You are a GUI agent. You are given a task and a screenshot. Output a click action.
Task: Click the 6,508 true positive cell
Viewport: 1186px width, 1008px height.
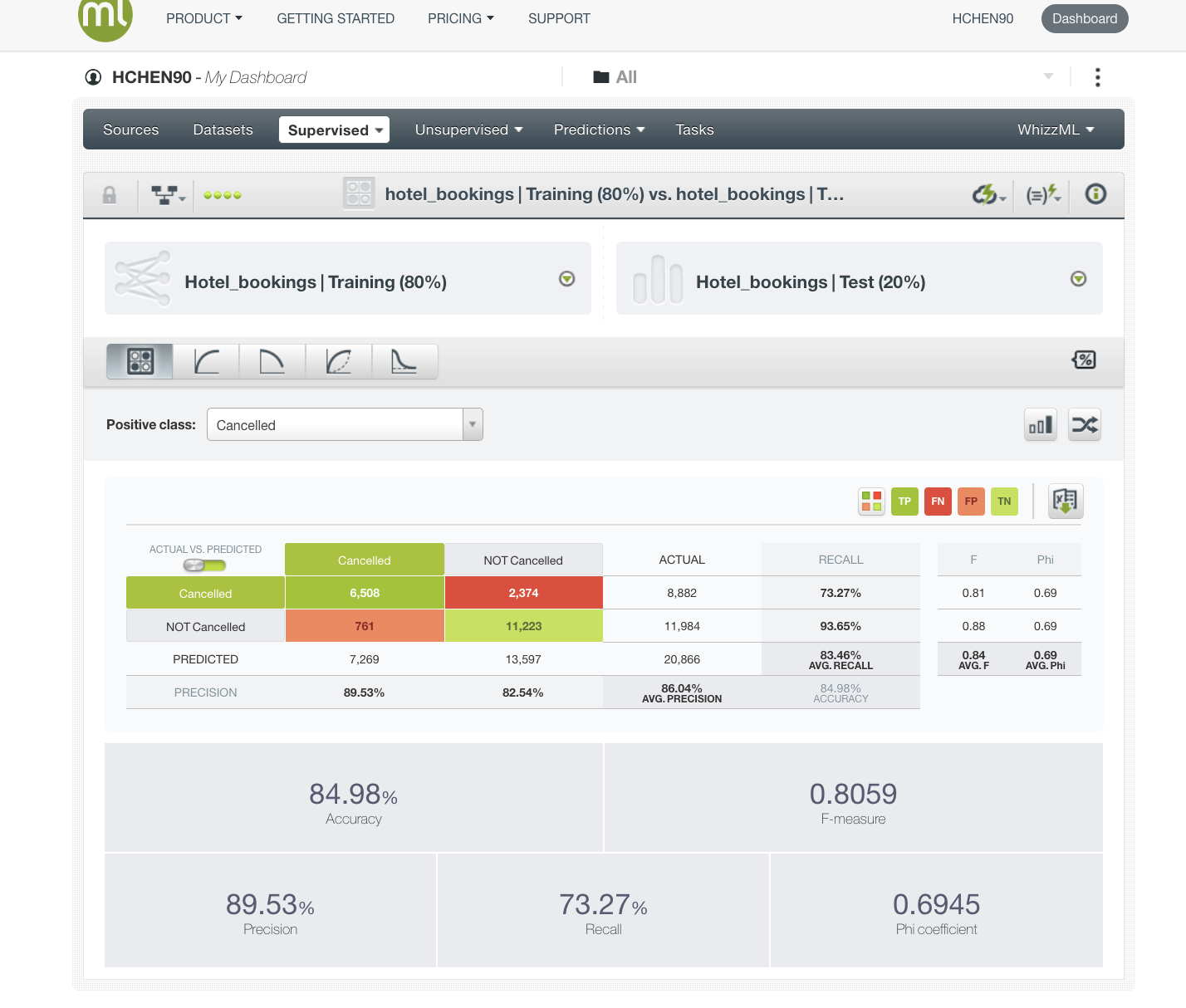(365, 593)
